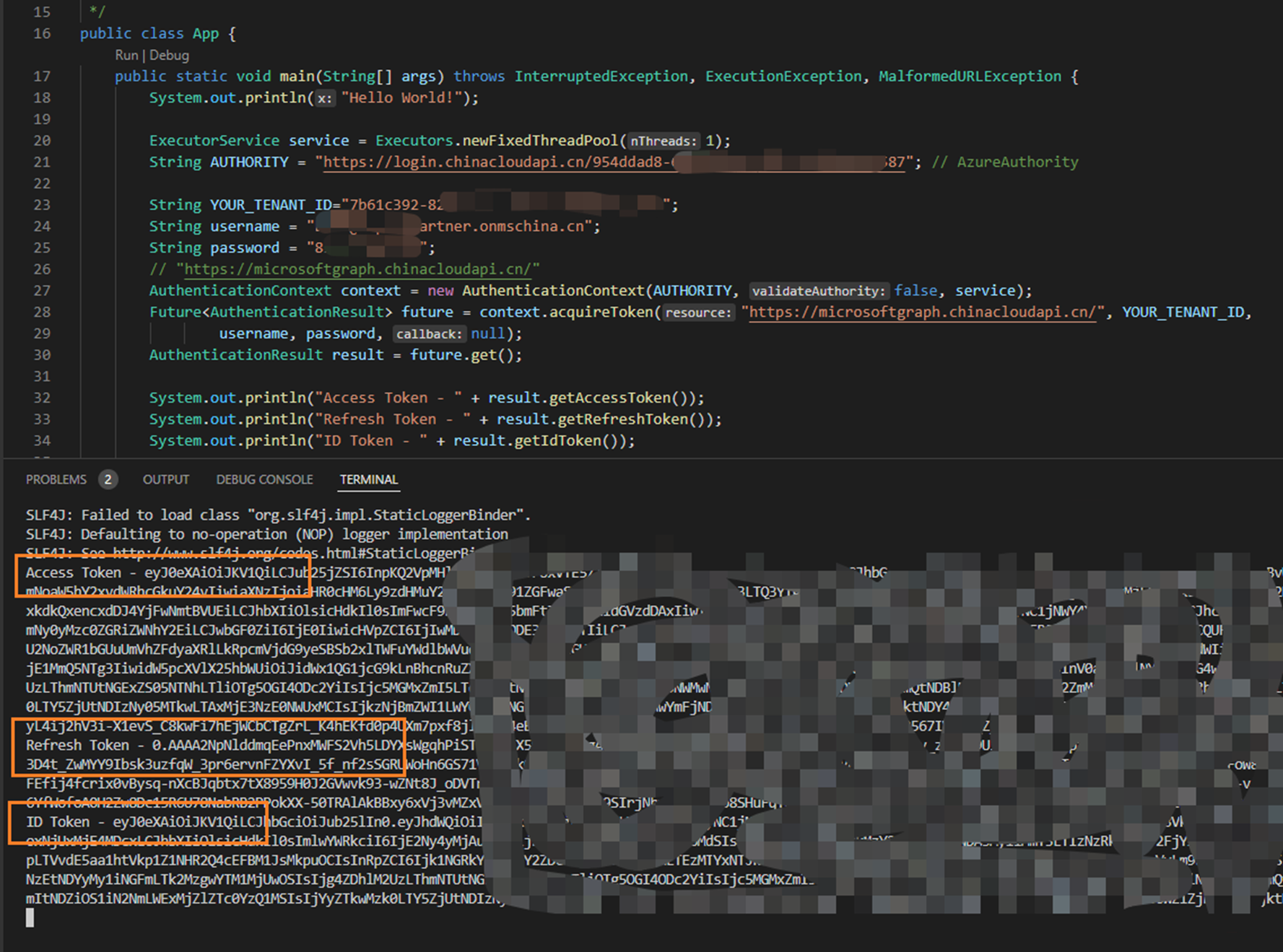Click the problems count badge showing 2
The image size is (1283, 952).
coord(108,480)
